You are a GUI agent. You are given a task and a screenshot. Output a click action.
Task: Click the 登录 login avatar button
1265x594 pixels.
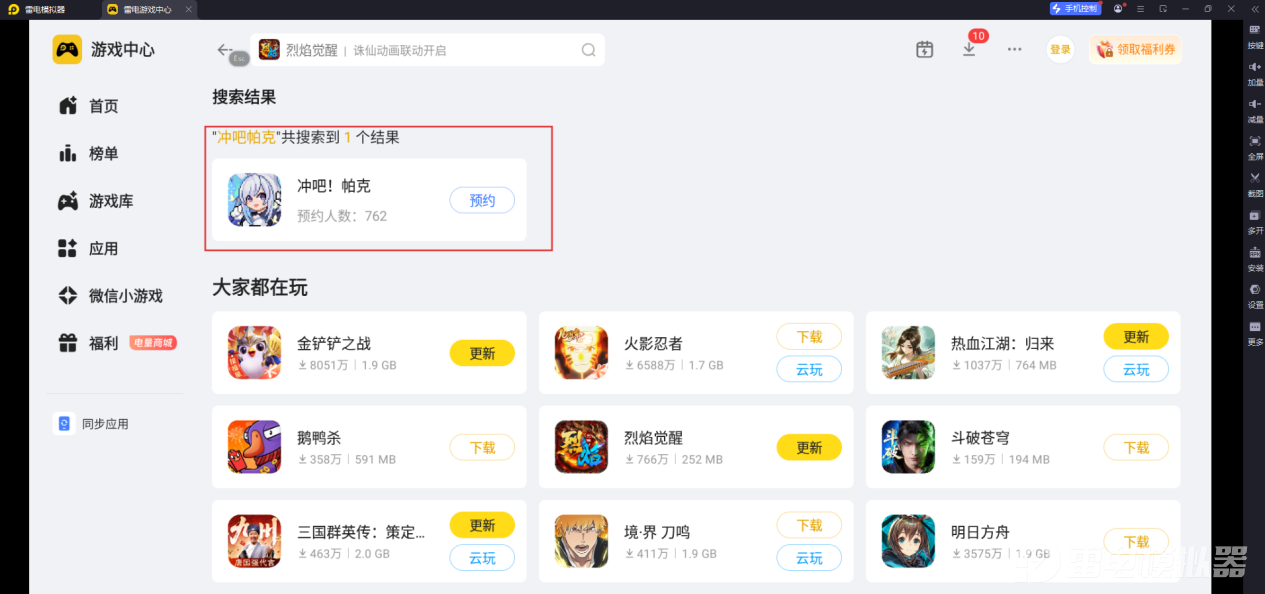click(1060, 49)
